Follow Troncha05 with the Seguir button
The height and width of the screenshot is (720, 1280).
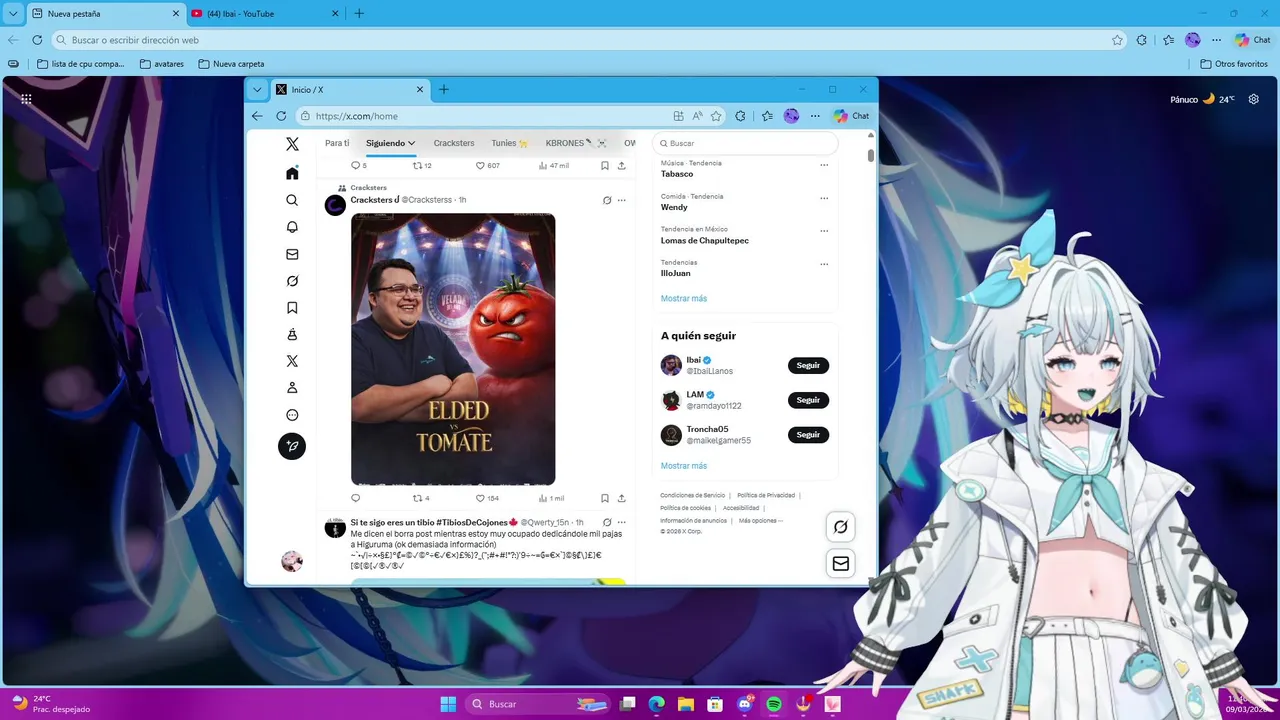(x=808, y=435)
